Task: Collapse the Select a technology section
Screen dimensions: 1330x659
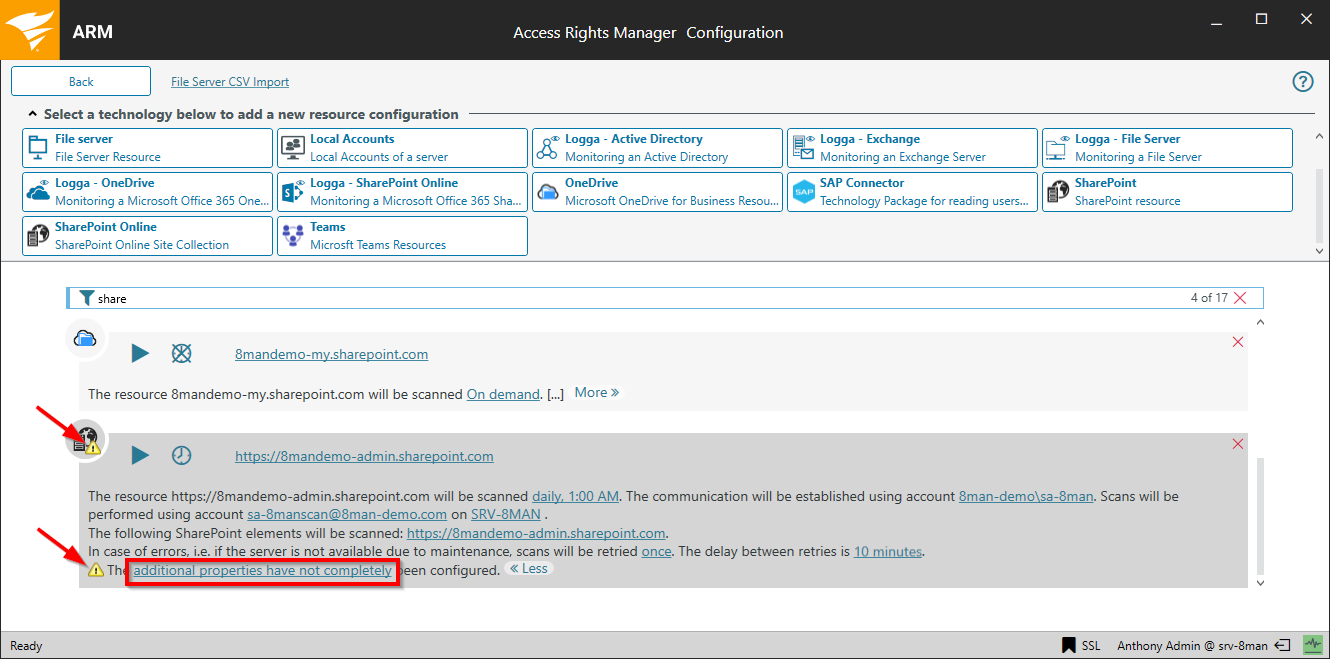Action: [x=33, y=114]
